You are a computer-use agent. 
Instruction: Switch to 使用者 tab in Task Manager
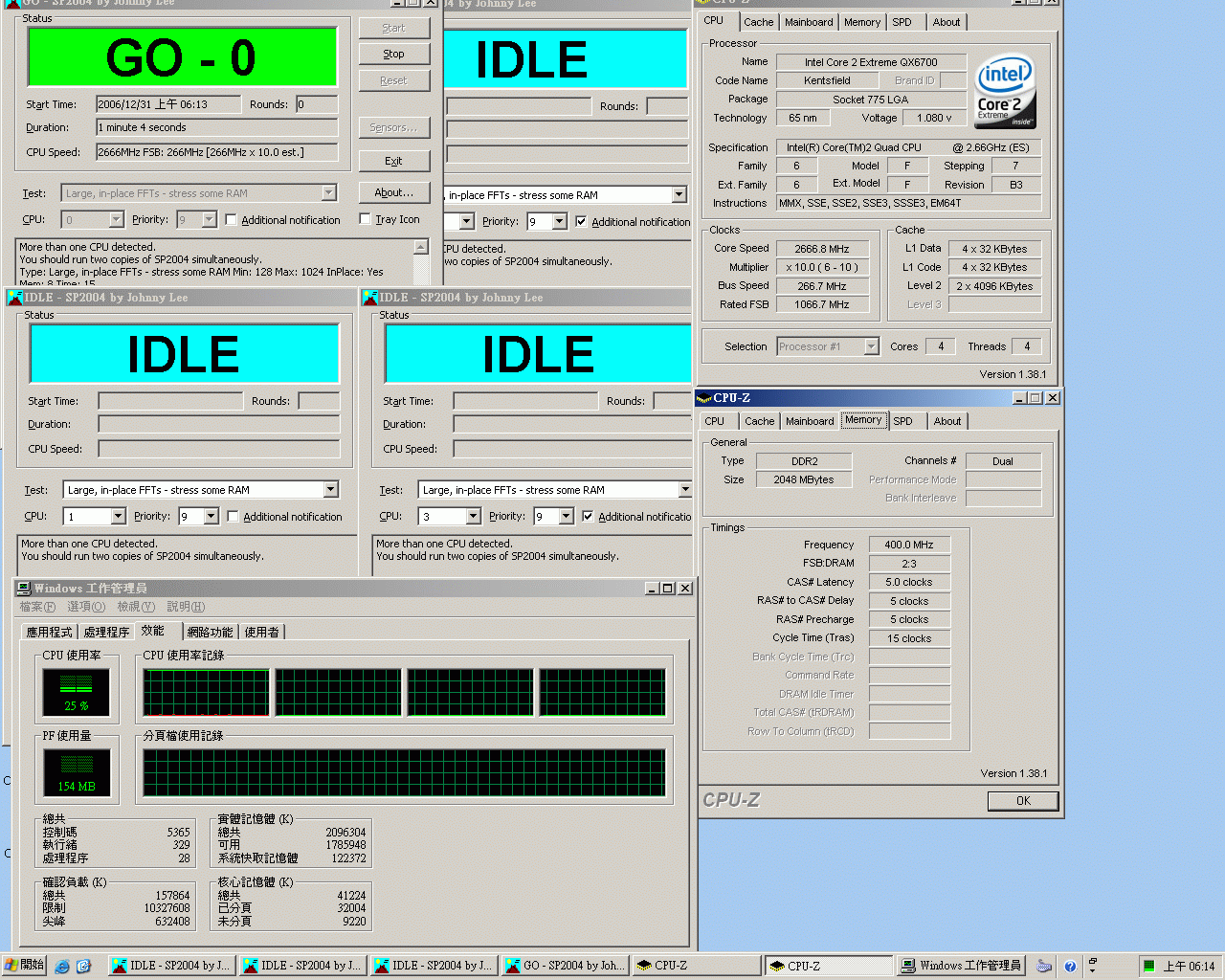(261, 632)
